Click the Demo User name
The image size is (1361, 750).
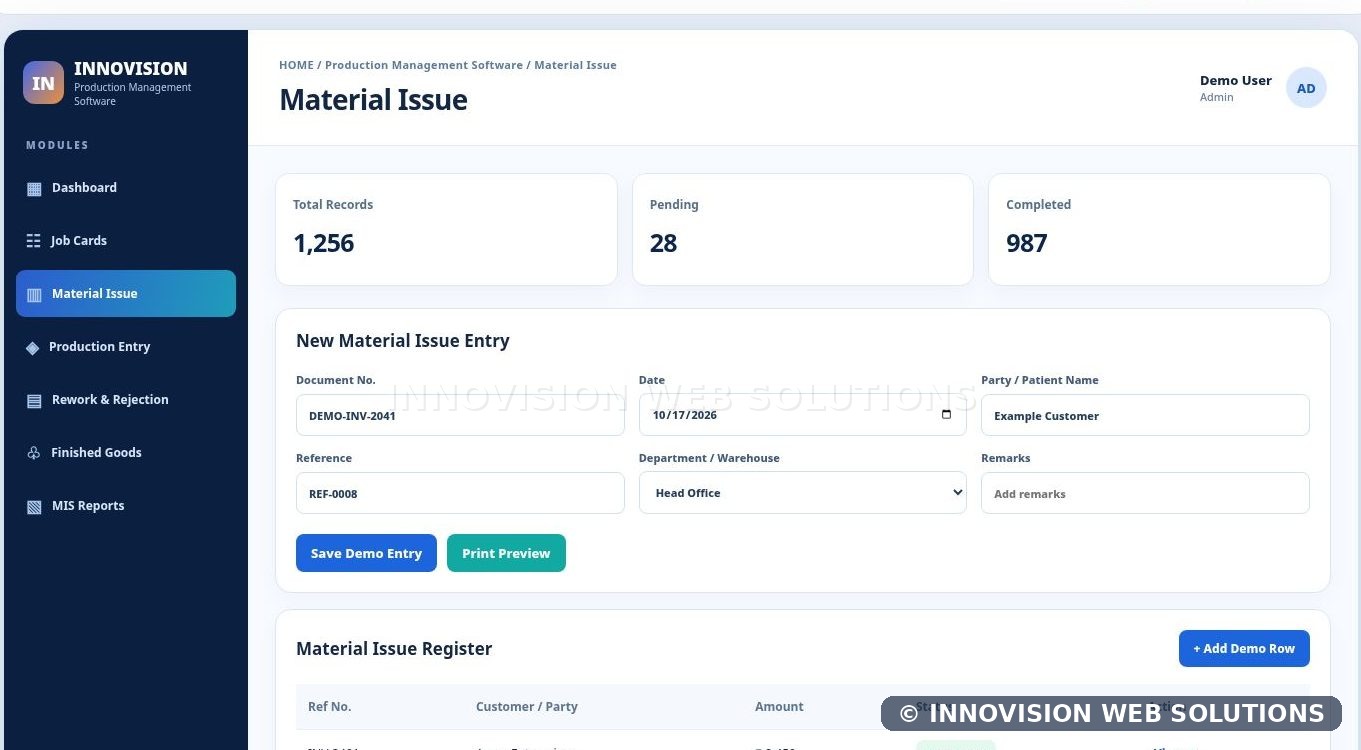click(x=1236, y=81)
